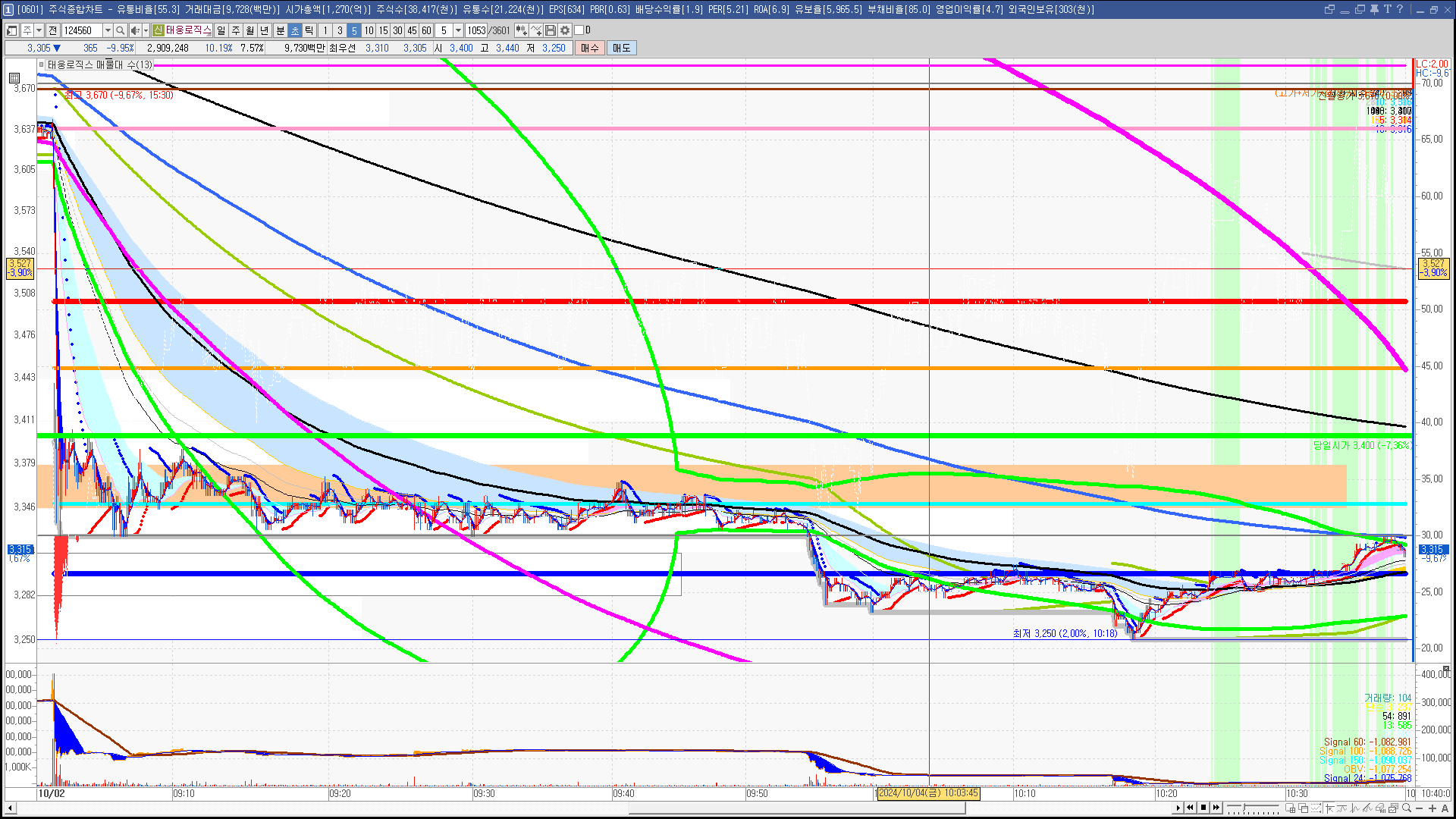Open the period value 5 dropdown arrow
Viewport: 1456px width, 819px height.
[458, 30]
